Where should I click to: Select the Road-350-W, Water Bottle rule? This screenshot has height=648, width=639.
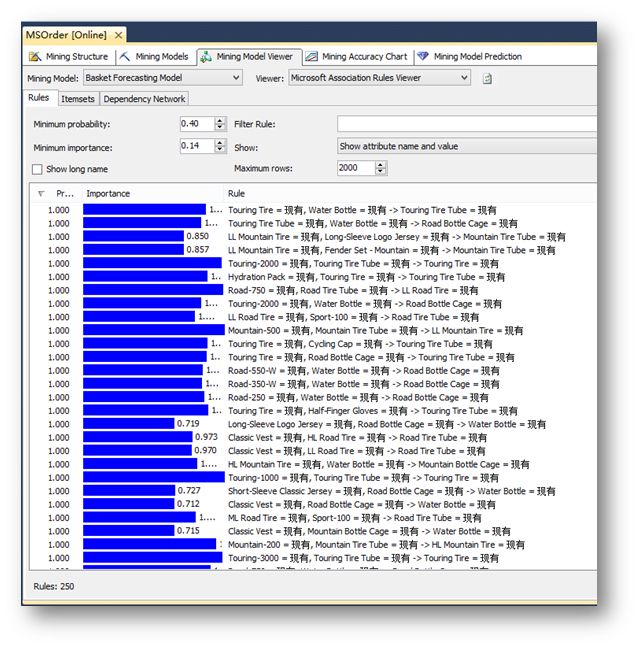[x=364, y=384]
